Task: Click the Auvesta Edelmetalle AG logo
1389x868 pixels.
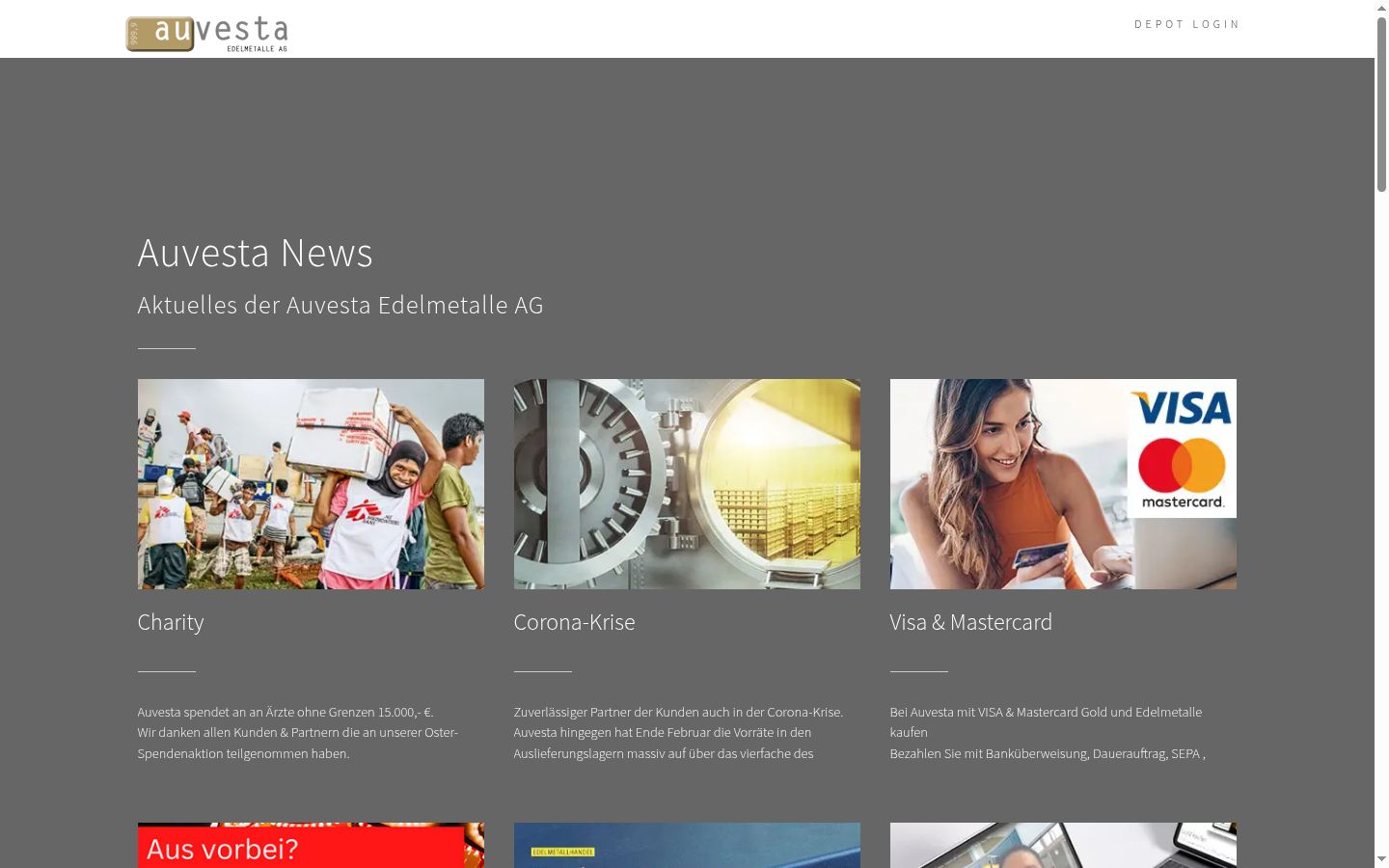Action: point(206,34)
